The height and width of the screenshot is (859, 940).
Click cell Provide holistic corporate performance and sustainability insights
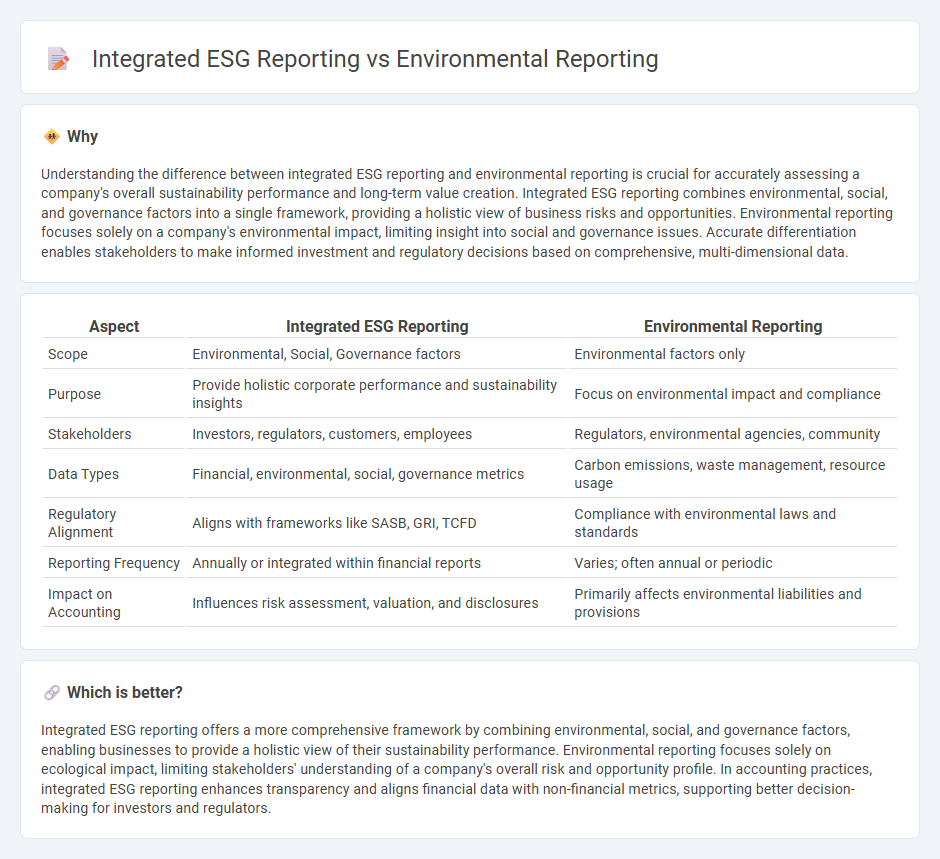point(377,394)
